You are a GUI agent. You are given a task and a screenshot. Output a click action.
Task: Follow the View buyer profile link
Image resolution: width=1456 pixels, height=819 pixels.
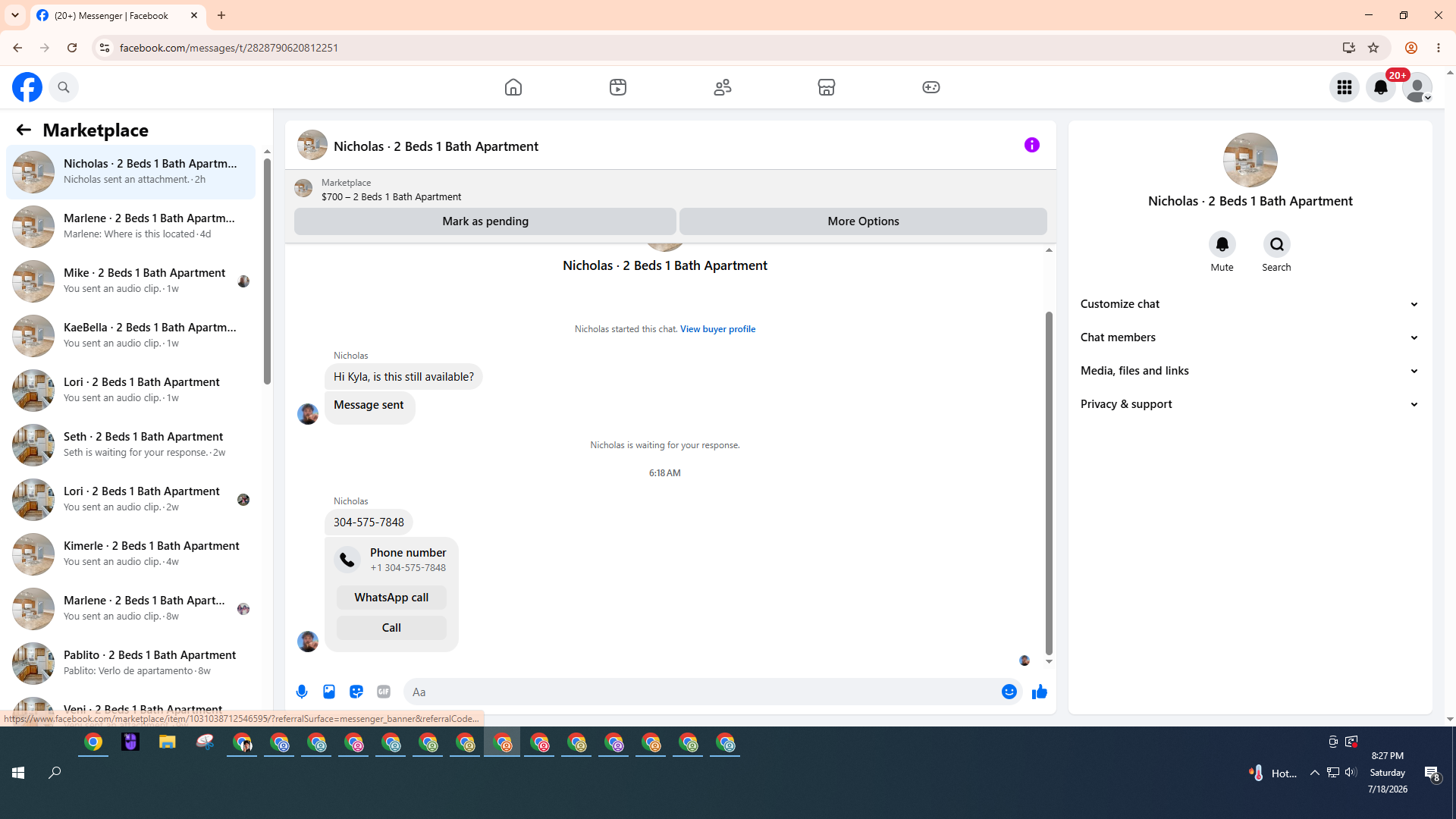pyautogui.click(x=717, y=329)
